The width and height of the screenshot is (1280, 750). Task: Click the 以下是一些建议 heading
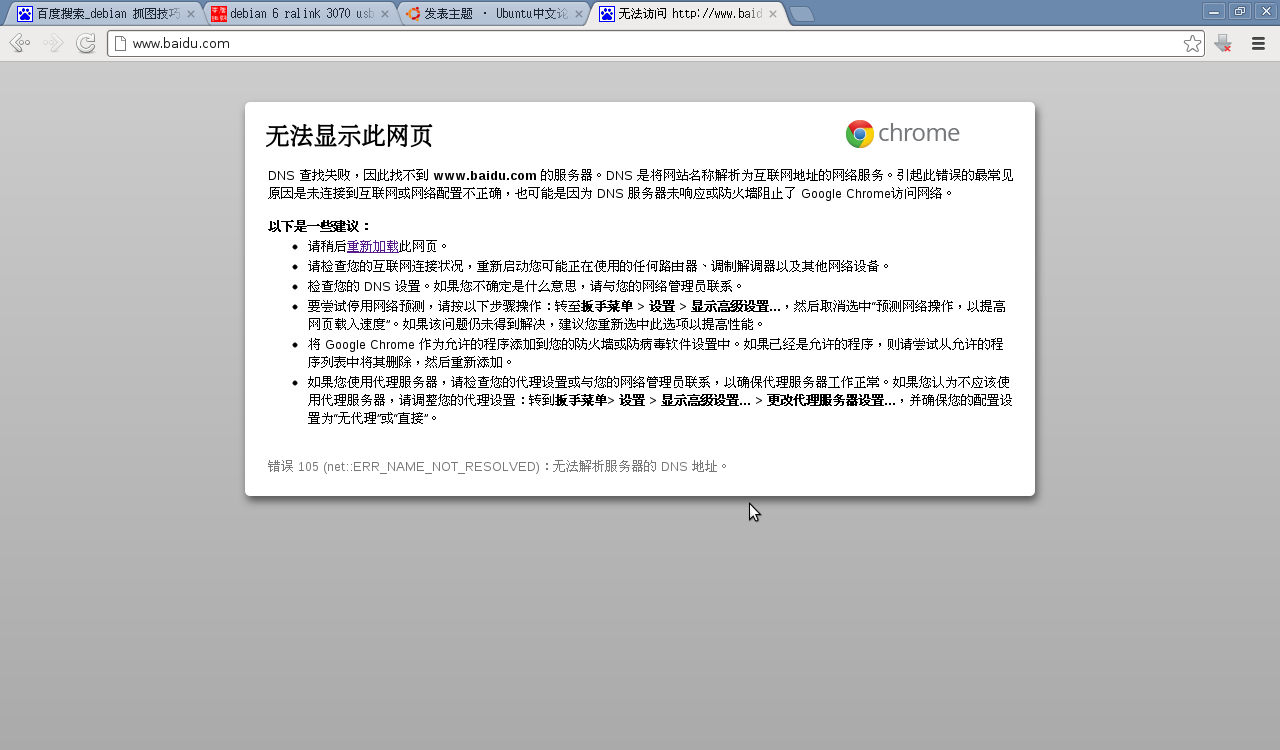pos(320,226)
